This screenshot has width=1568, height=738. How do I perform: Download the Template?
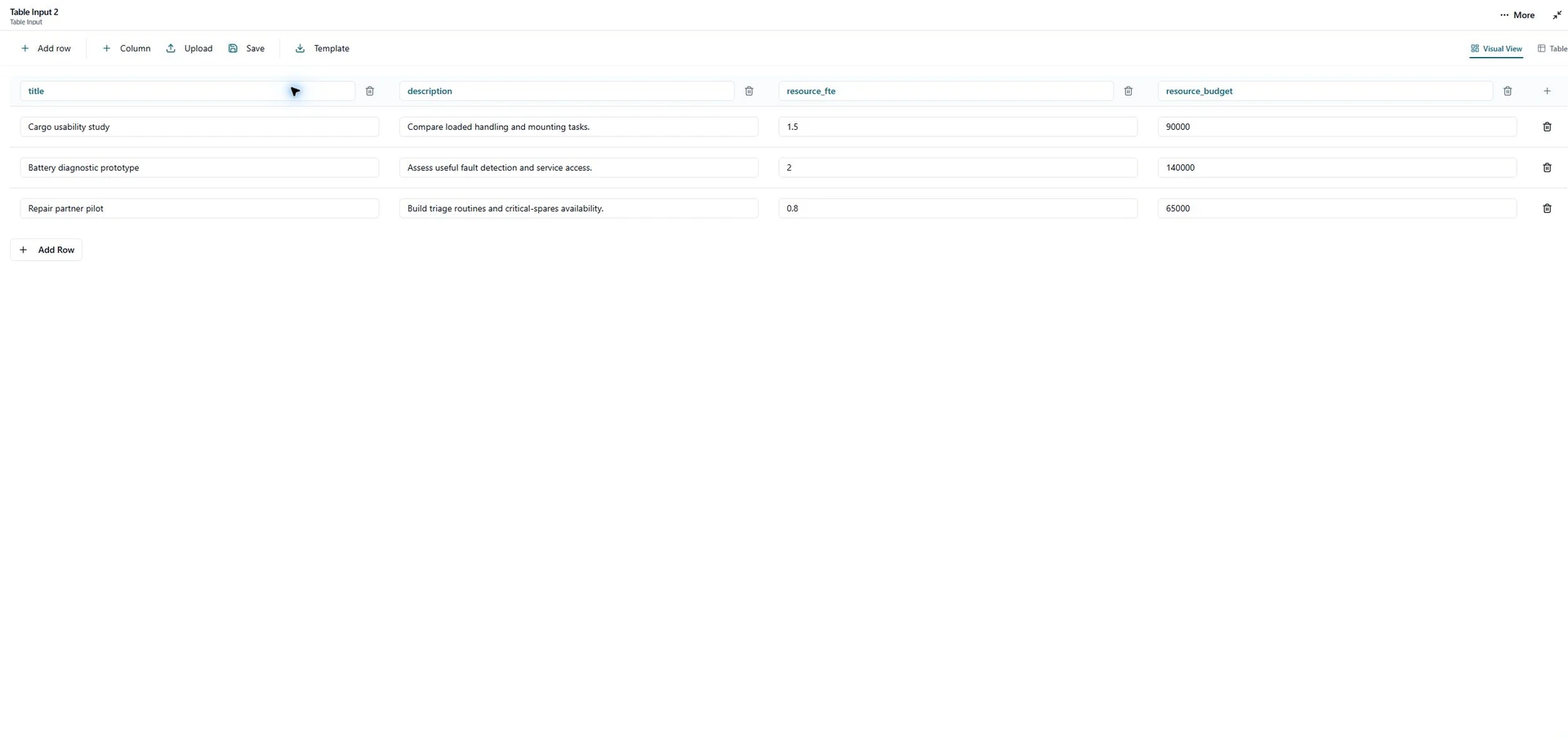(x=323, y=49)
